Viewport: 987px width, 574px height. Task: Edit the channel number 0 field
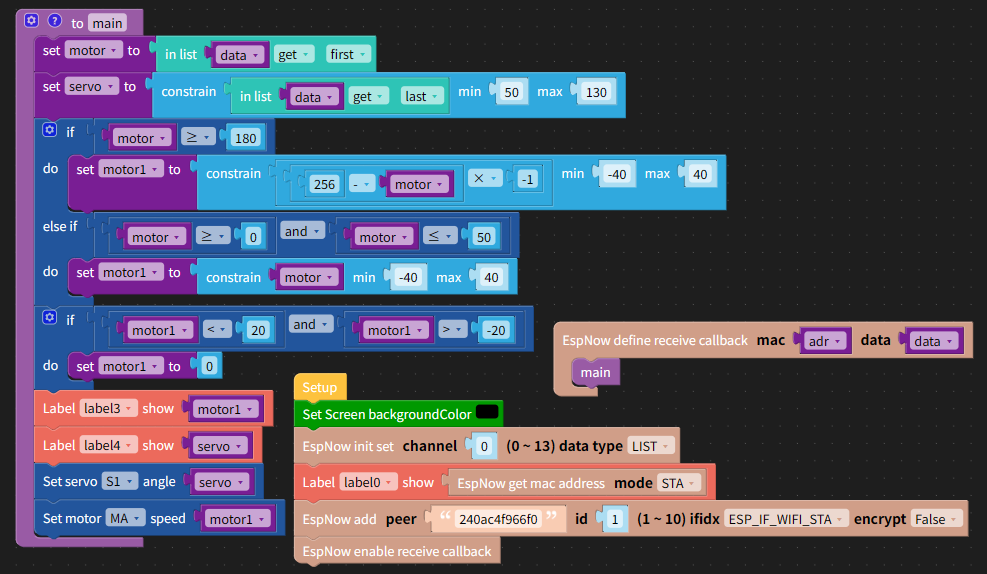tap(483, 446)
